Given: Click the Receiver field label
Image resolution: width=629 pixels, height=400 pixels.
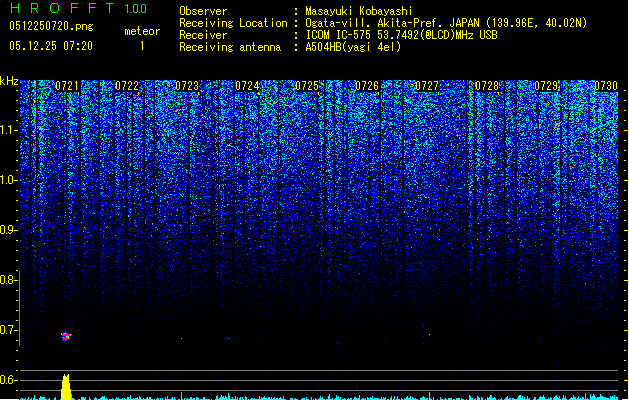Looking at the screenshot, I should coord(203,35).
